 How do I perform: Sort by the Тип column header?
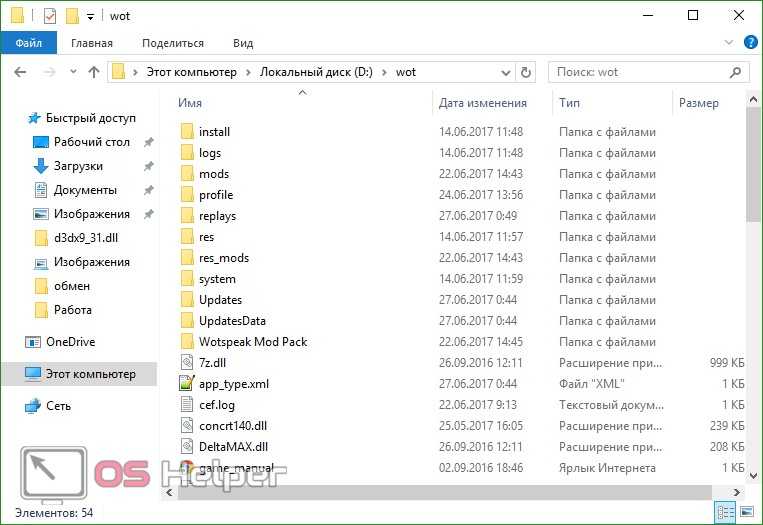pyautogui.click(x=569, y=103)
